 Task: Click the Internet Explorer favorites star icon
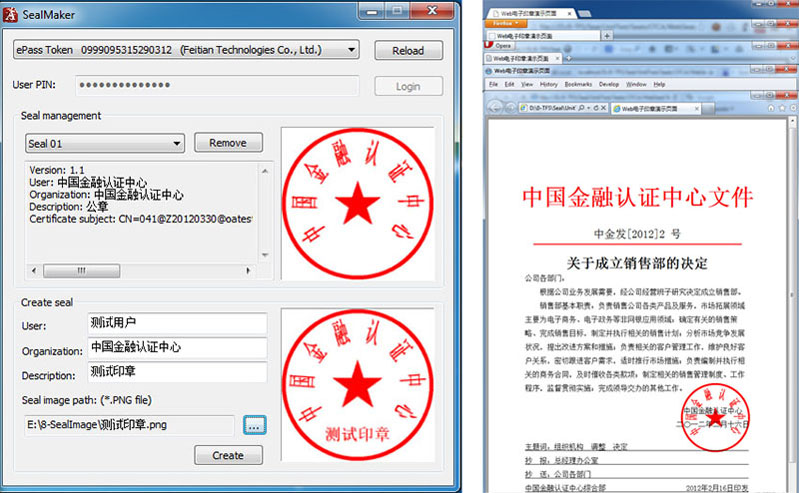tap(782, 108)
